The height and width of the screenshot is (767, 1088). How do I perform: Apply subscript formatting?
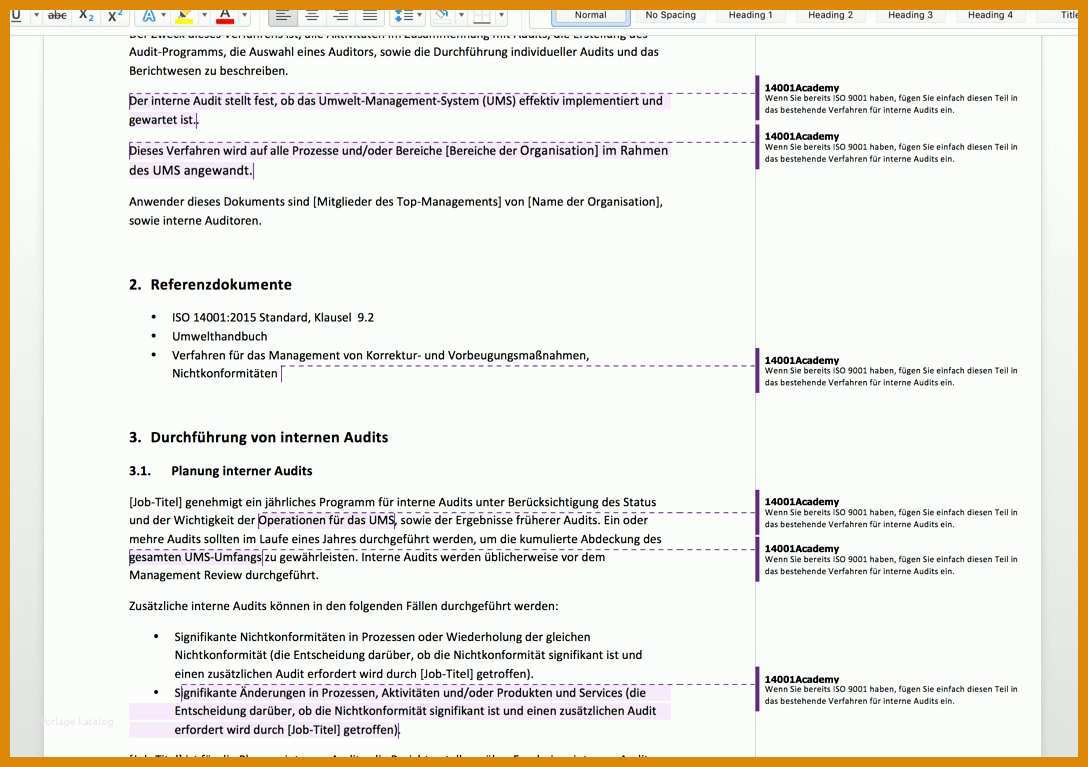coord(87,15)
